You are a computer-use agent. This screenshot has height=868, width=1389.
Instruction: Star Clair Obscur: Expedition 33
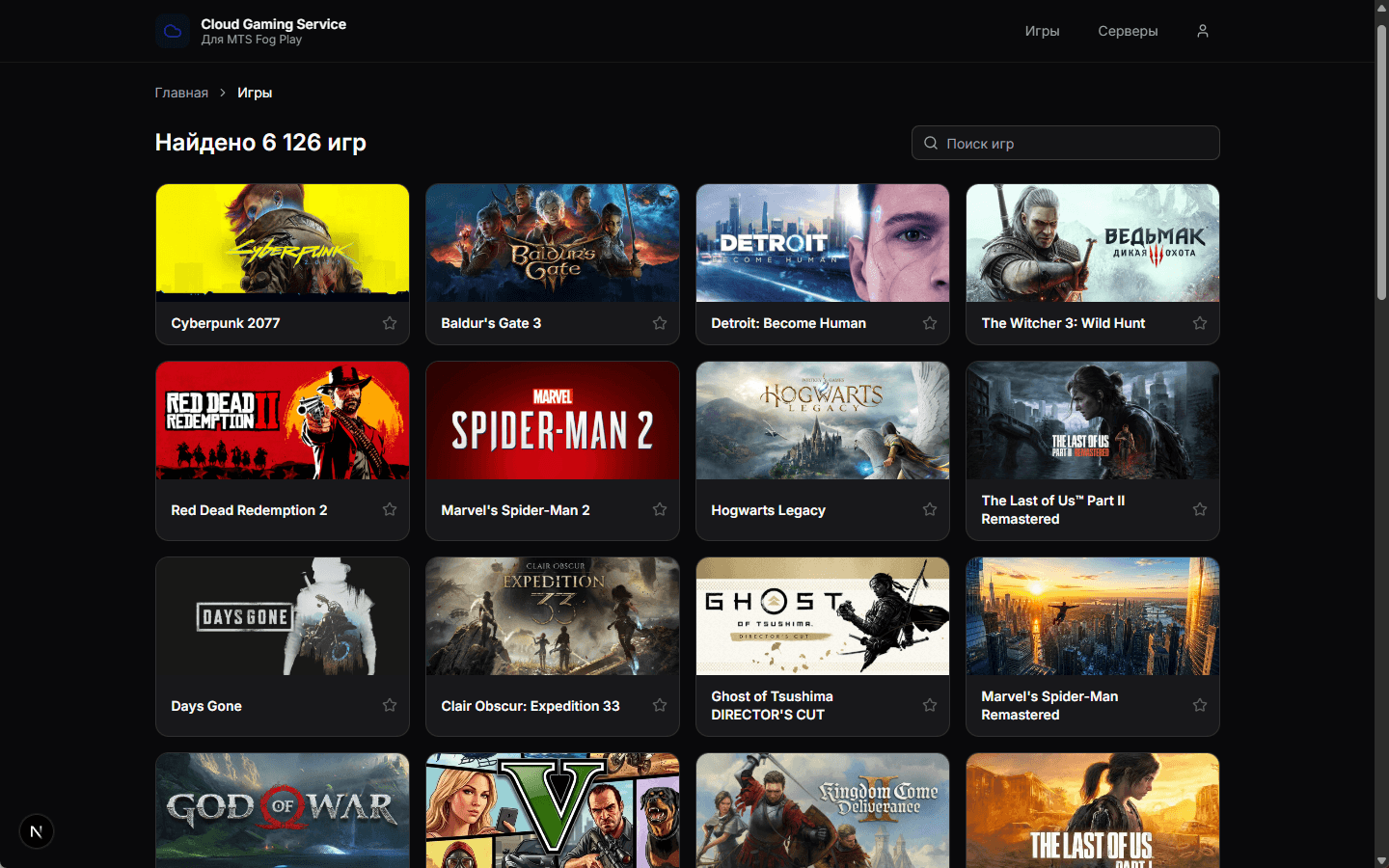click(660, 705)
